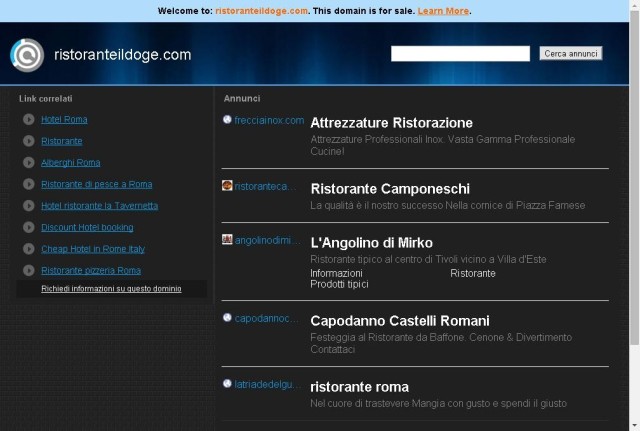Click the arrow bullet beside Alberghi Roma
Screen dimensions: 640x431
click(29, 162)
